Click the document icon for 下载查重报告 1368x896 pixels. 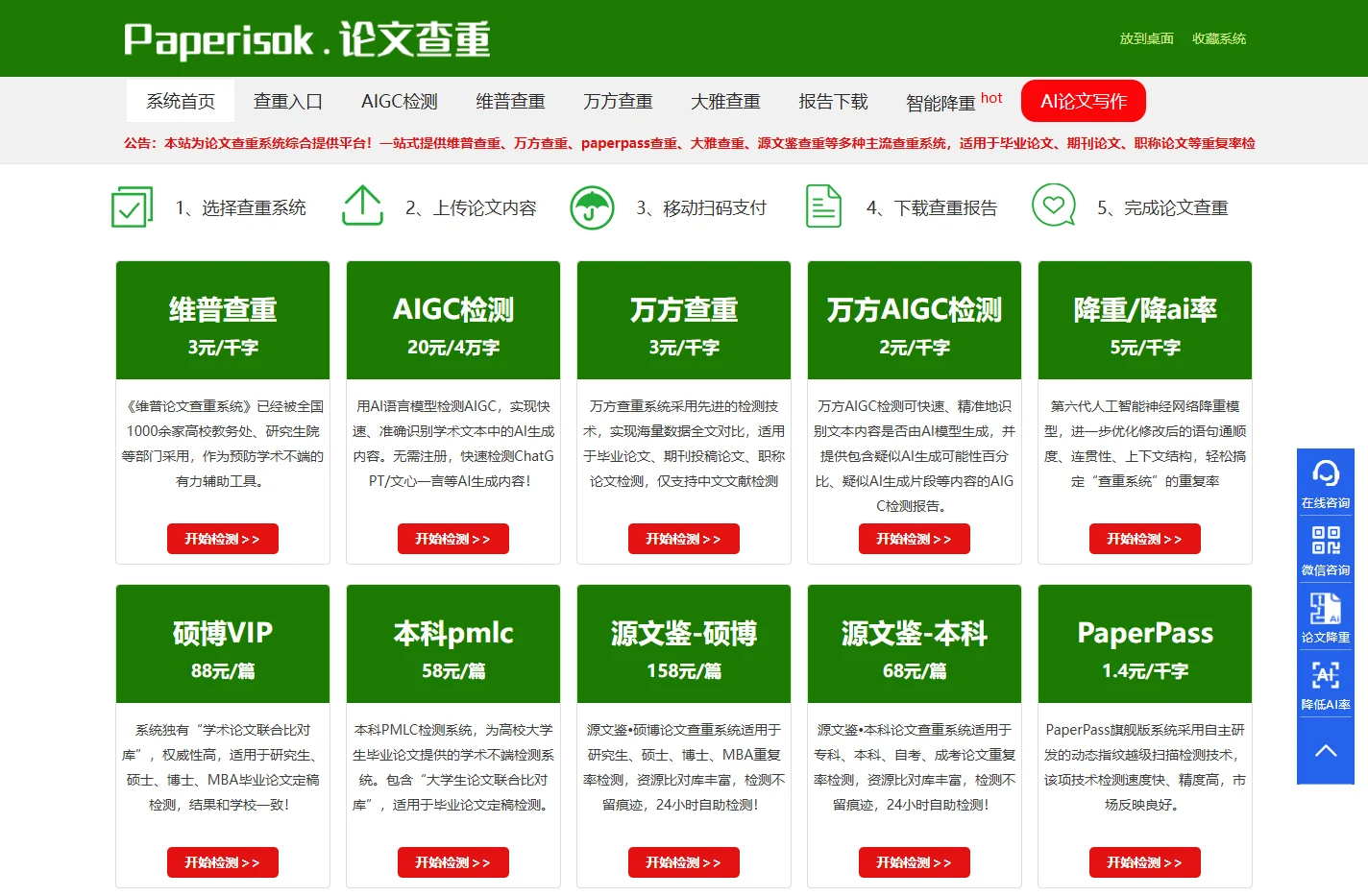pyautogui.click(x=823, y=206)
